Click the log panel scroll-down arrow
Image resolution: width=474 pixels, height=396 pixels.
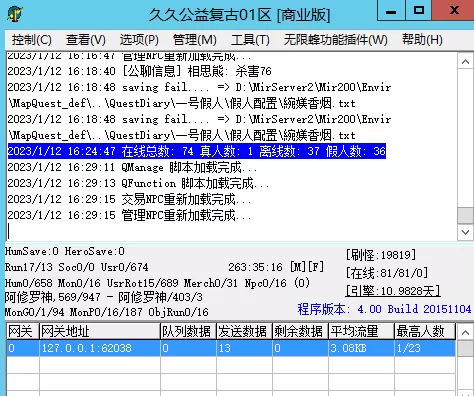(x=465, y=232)
